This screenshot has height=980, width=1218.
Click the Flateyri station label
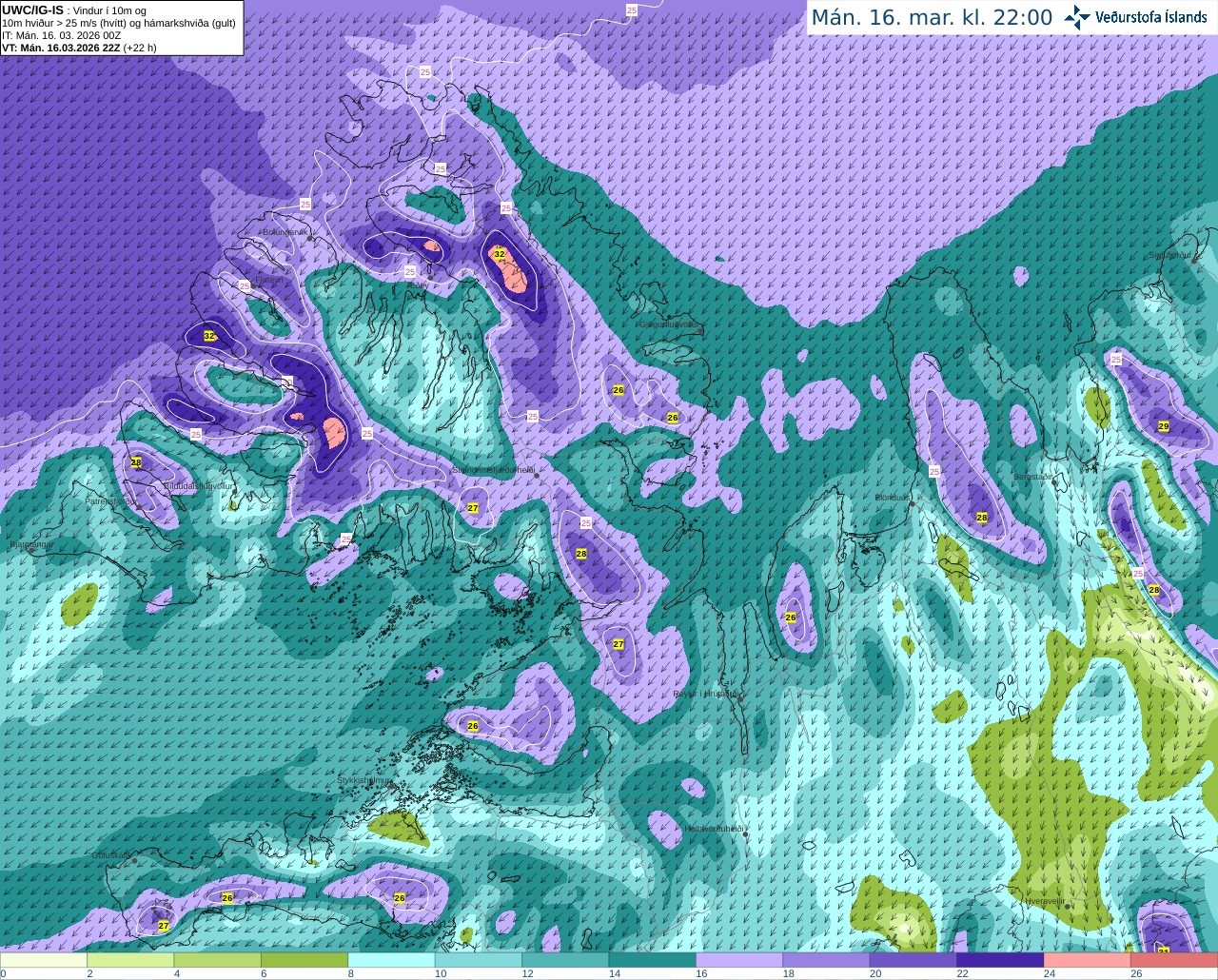269,280
